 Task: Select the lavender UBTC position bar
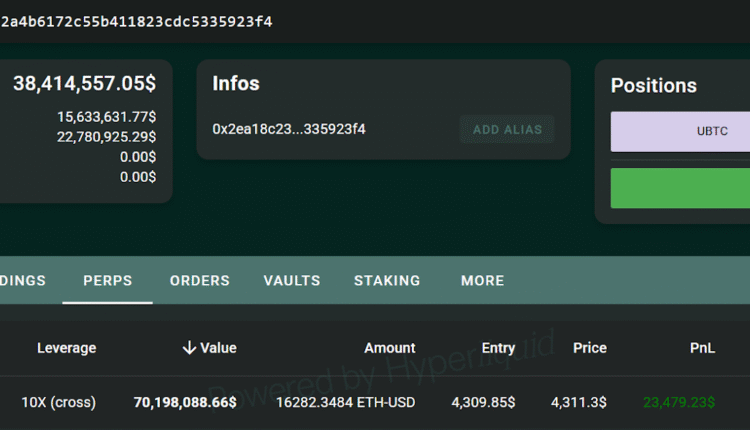680,131
